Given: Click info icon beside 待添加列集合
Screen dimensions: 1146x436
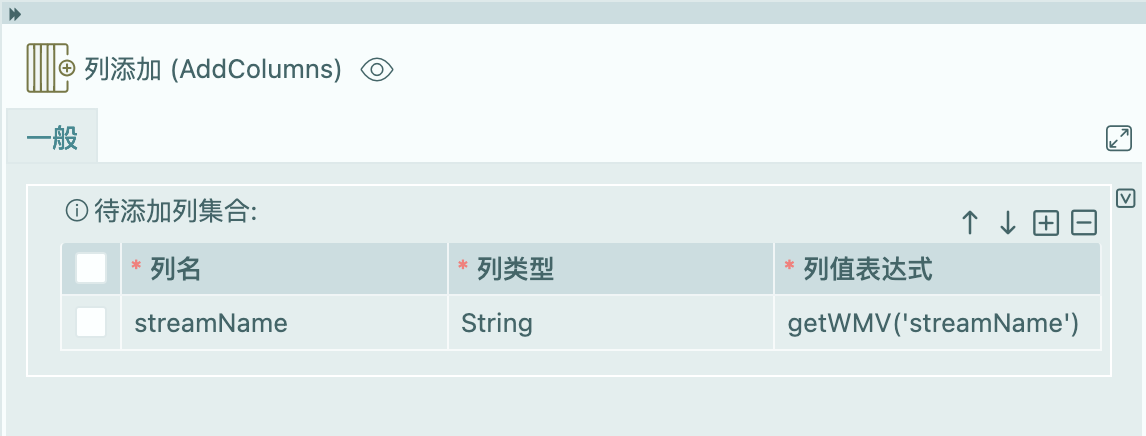Looking at the screenshot, I should tap(75, 211).
